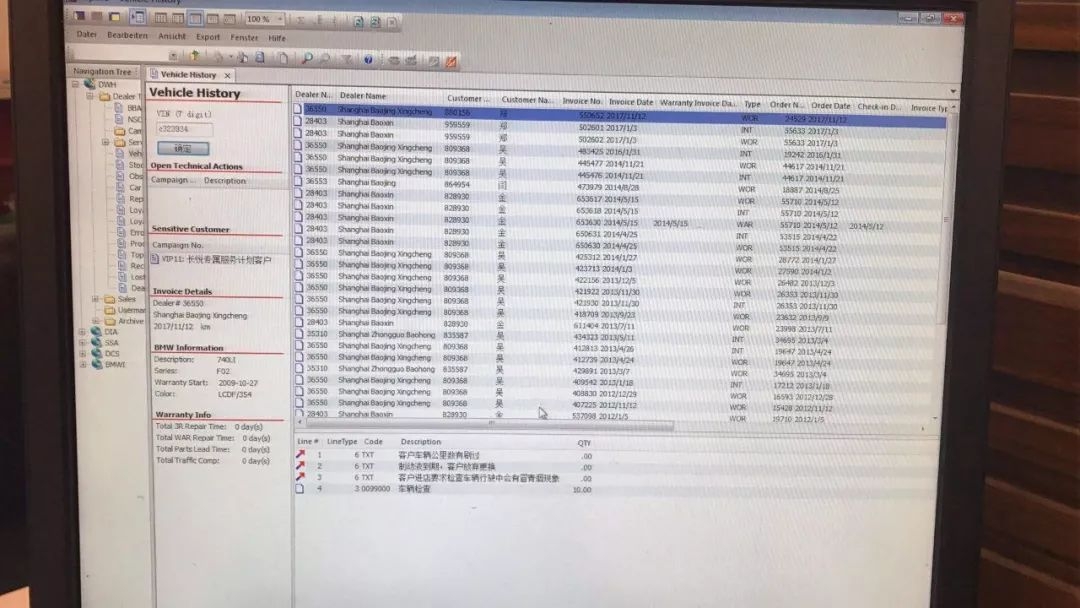Click red arrow icon on line 1
1080x608 pixels.
pos(300,454)
